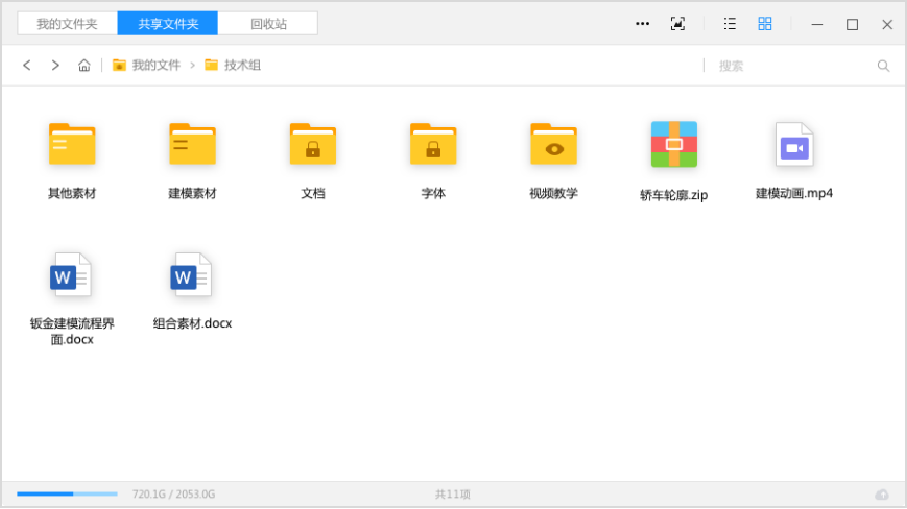Open the locked 字体 folder
The width and height of the screenshot is (907, 509).
tap(433, 145)
